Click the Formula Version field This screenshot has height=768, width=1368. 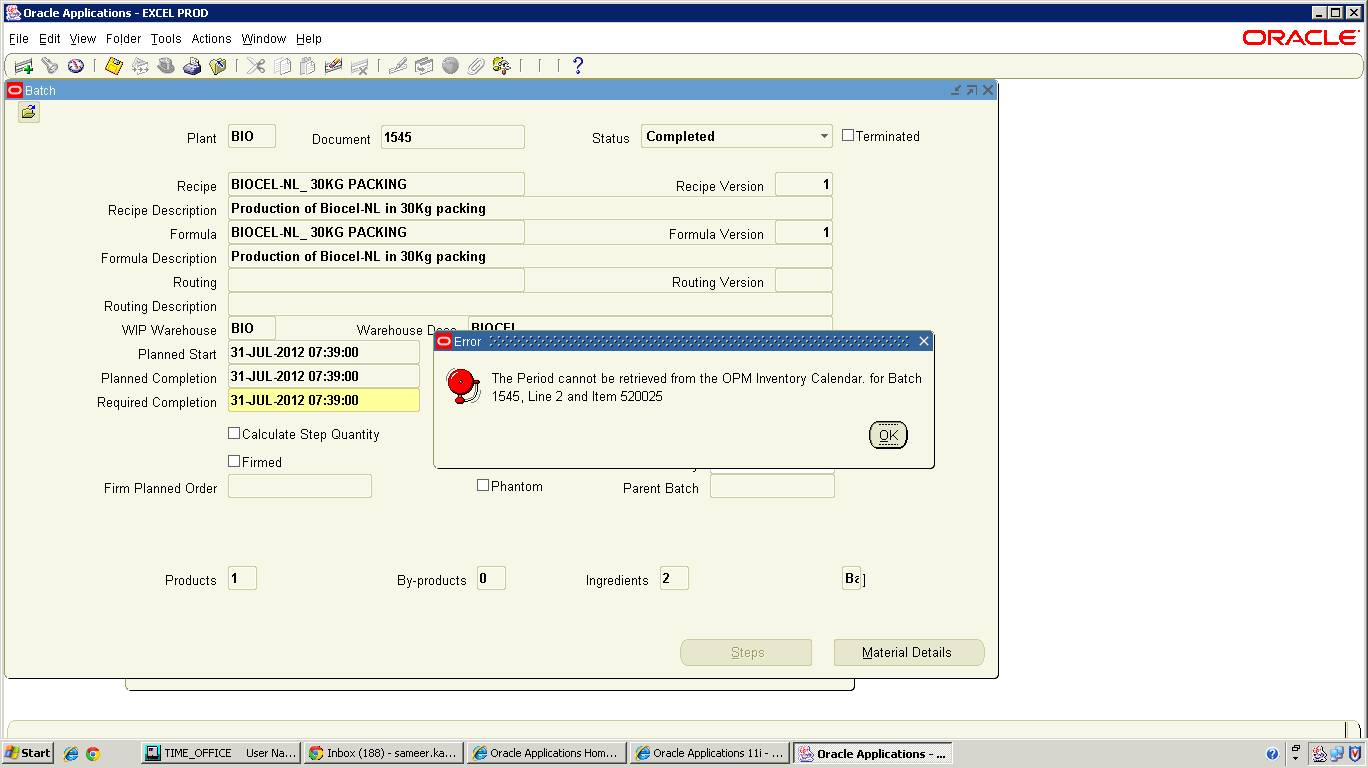(804, 233)
